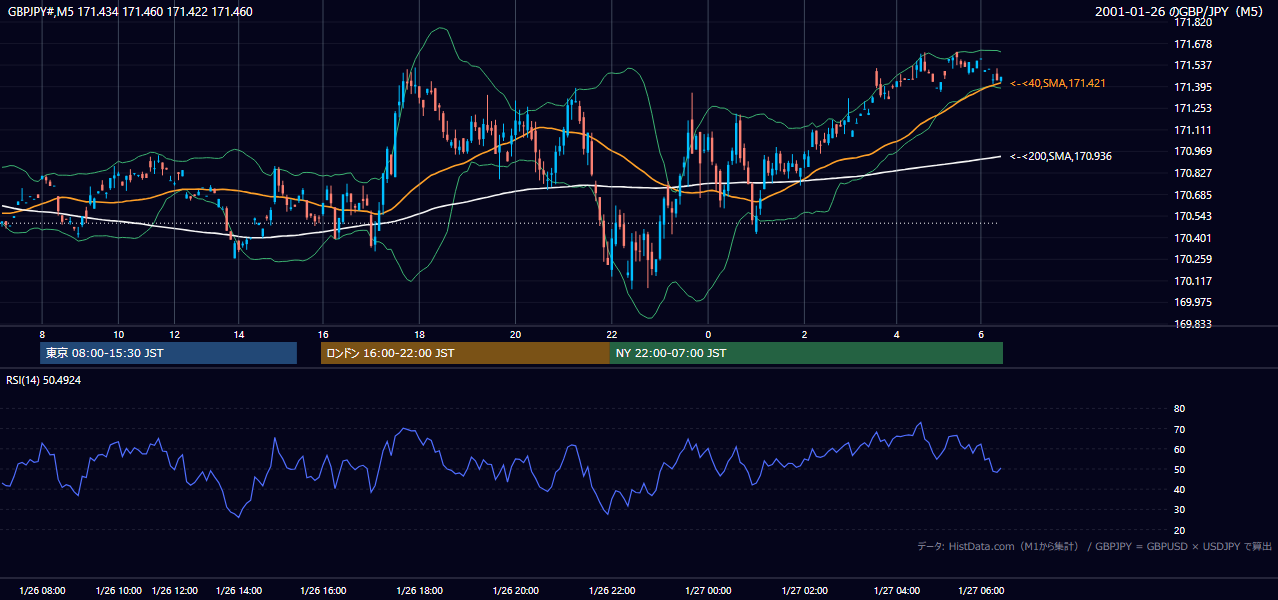Click the 1/26 08:00 bottom time label
The height and width of the screenshot is (600, 1278).
pyautogui.click(x=42, y=591)
